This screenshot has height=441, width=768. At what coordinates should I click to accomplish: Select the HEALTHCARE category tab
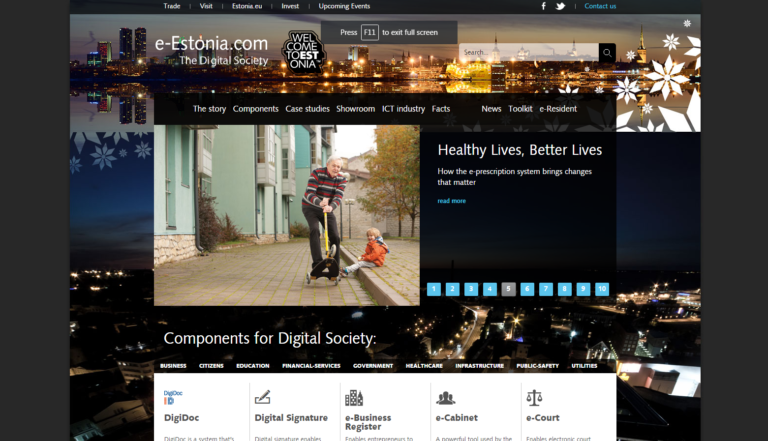pyautogui.click(x=424, y=366)
